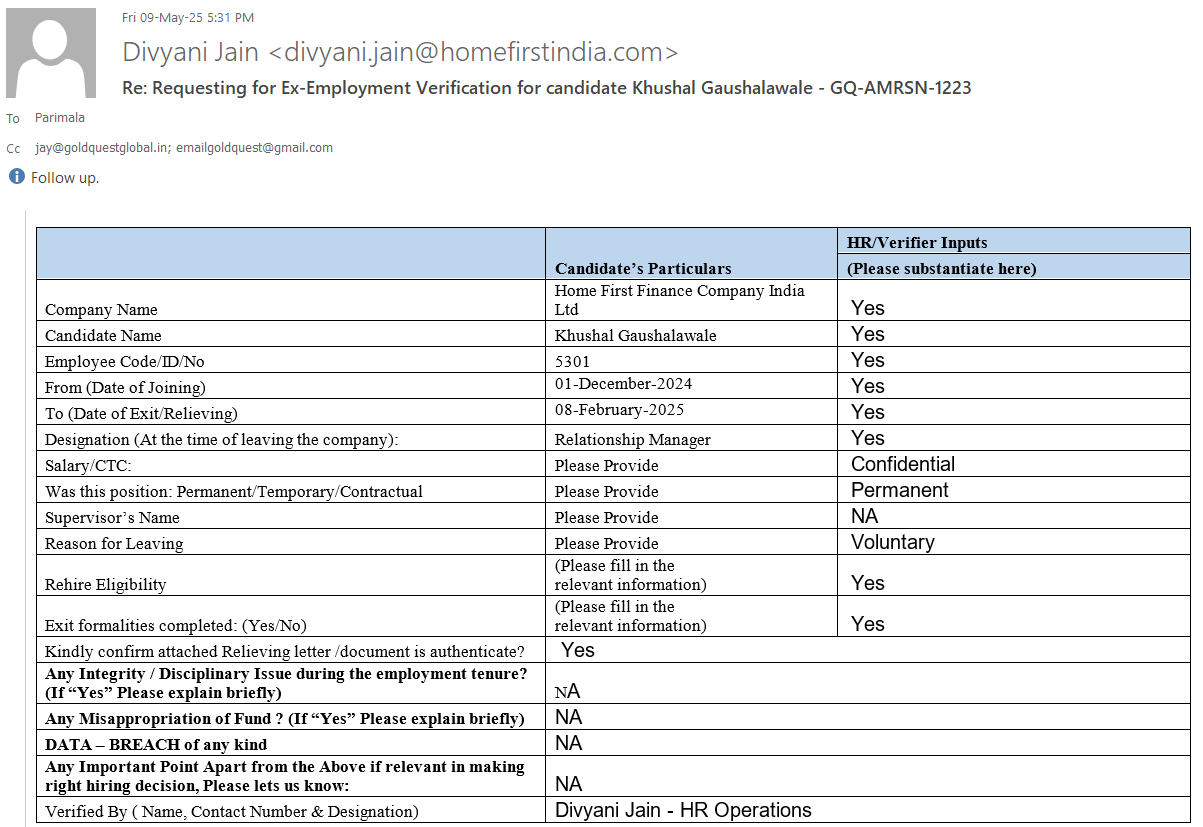Screen dimensions: 1203x827
Task: Click the employee code 5301
Action: tap(572, 361)
